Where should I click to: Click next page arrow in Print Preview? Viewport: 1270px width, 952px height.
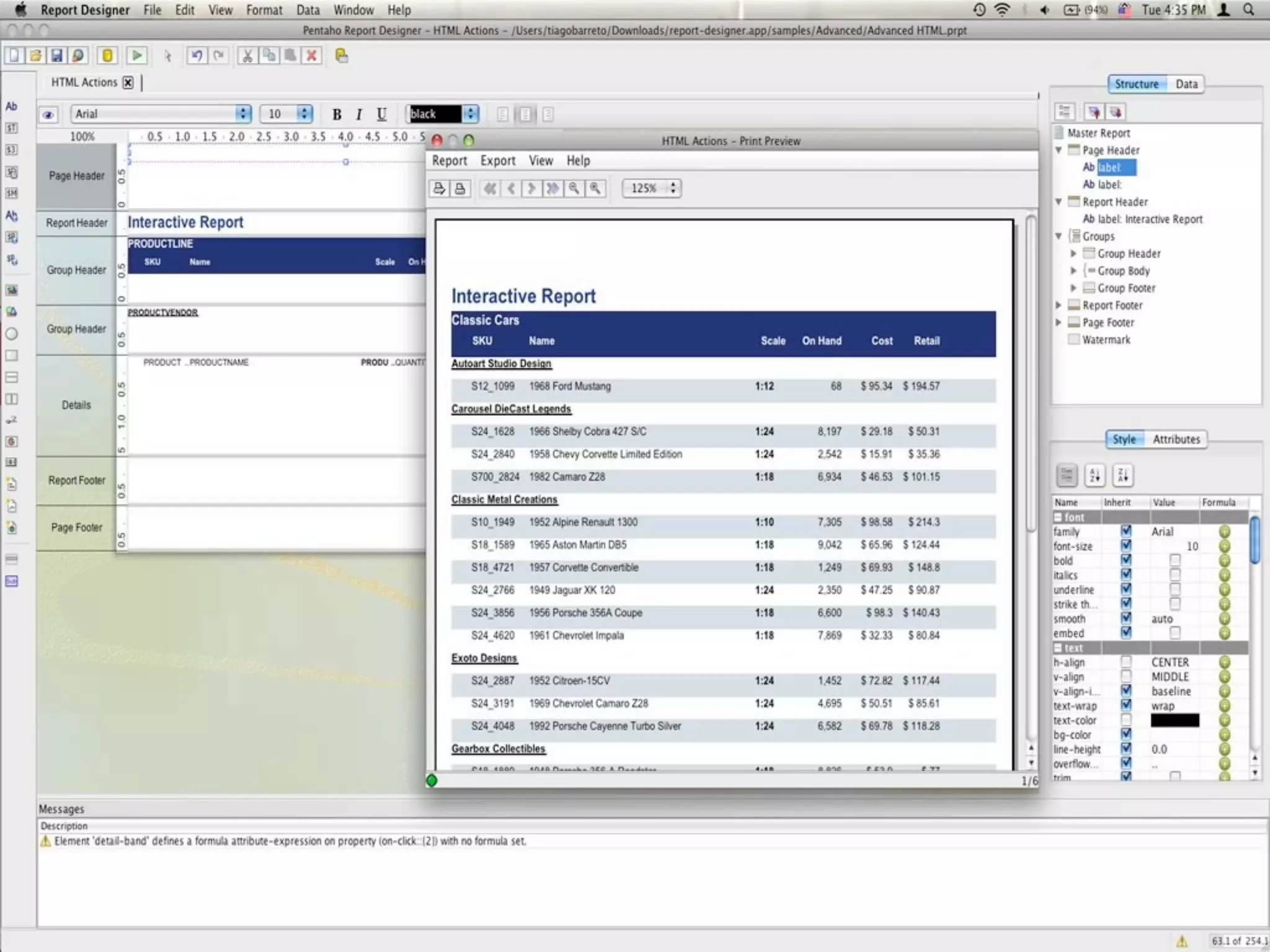[531, 188]
